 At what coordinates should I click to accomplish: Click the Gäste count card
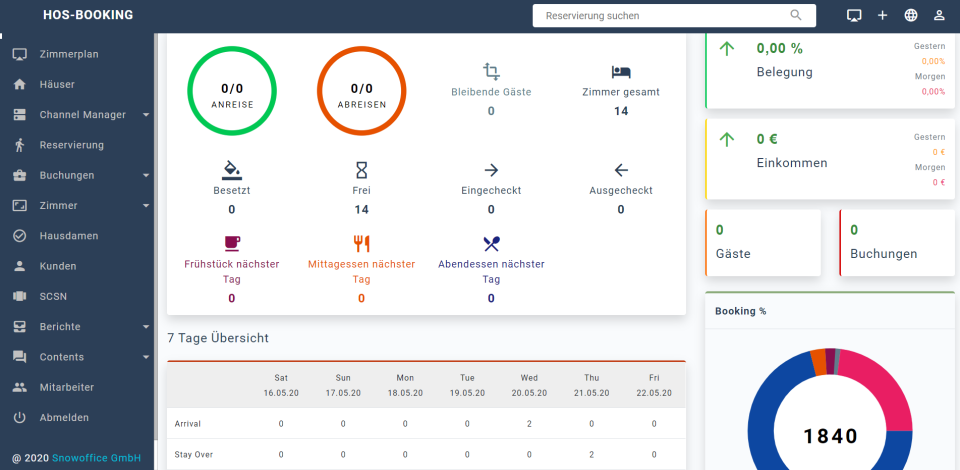click(763, 242)
